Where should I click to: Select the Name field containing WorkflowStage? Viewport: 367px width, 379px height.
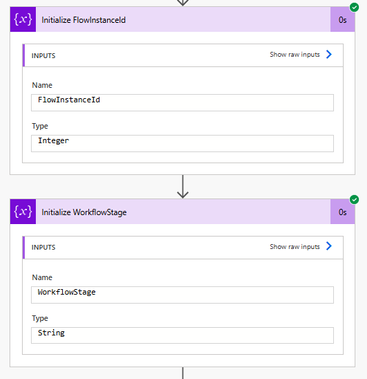coord(182,295)
